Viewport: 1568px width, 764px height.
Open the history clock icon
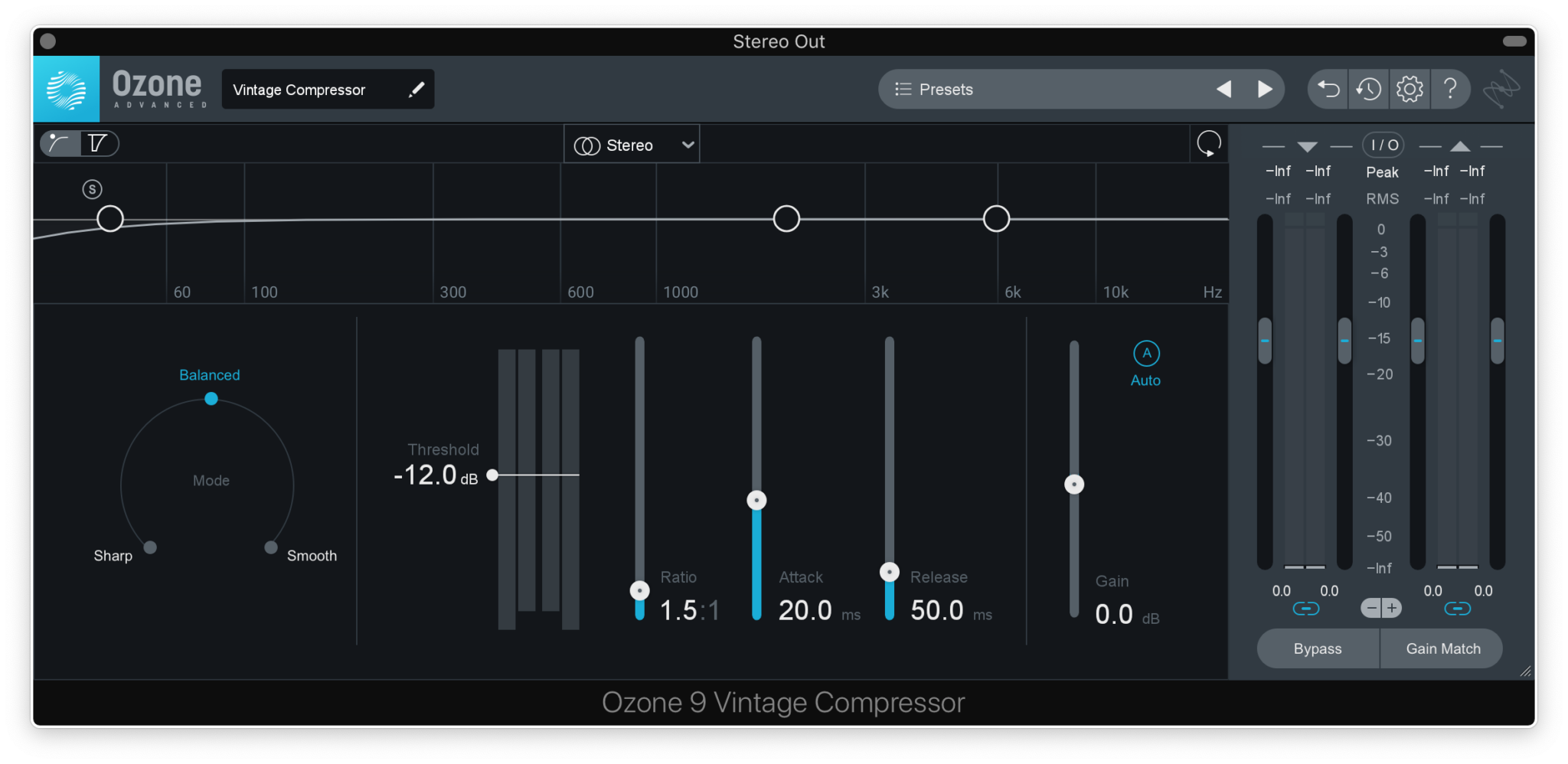point(1369,89)
